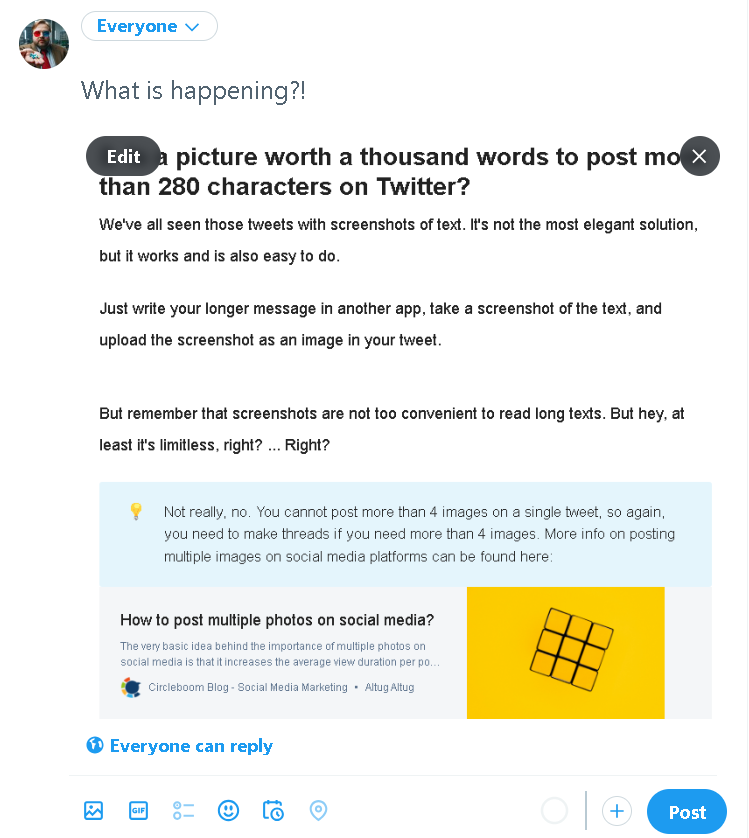This screenshot has height=838, width=749.
Task: Open the emoji picker
Action: [x=228, y=811]
